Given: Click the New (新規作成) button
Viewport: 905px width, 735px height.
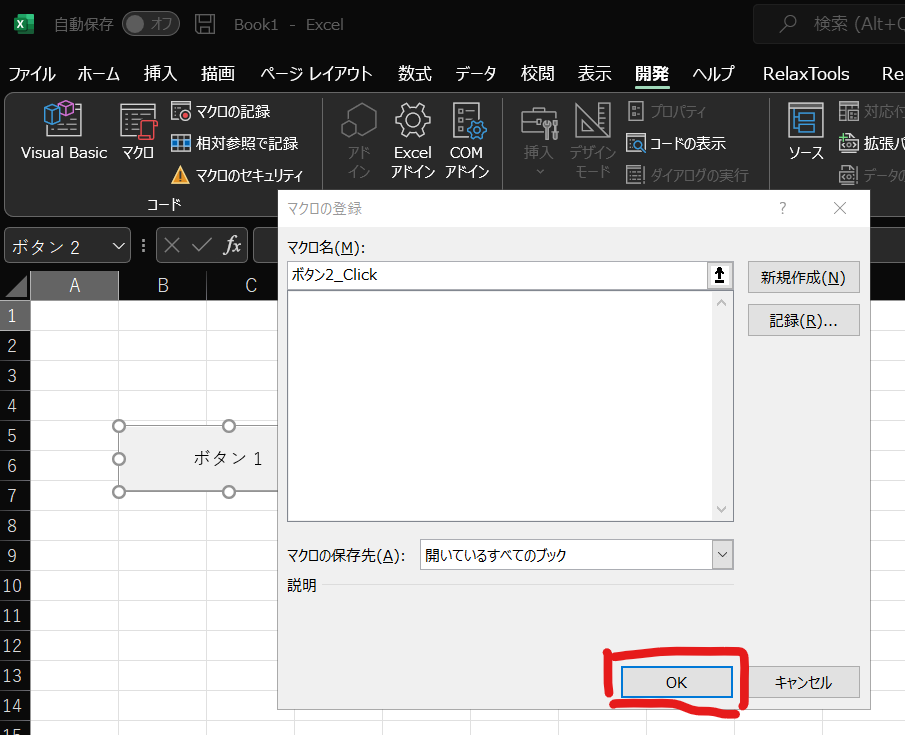Looking at the screenshot, I should [x=803, y=277].
